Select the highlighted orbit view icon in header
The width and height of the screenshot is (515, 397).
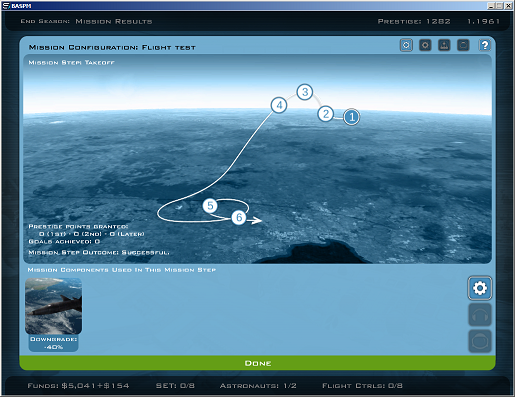(x=406, y=45)
